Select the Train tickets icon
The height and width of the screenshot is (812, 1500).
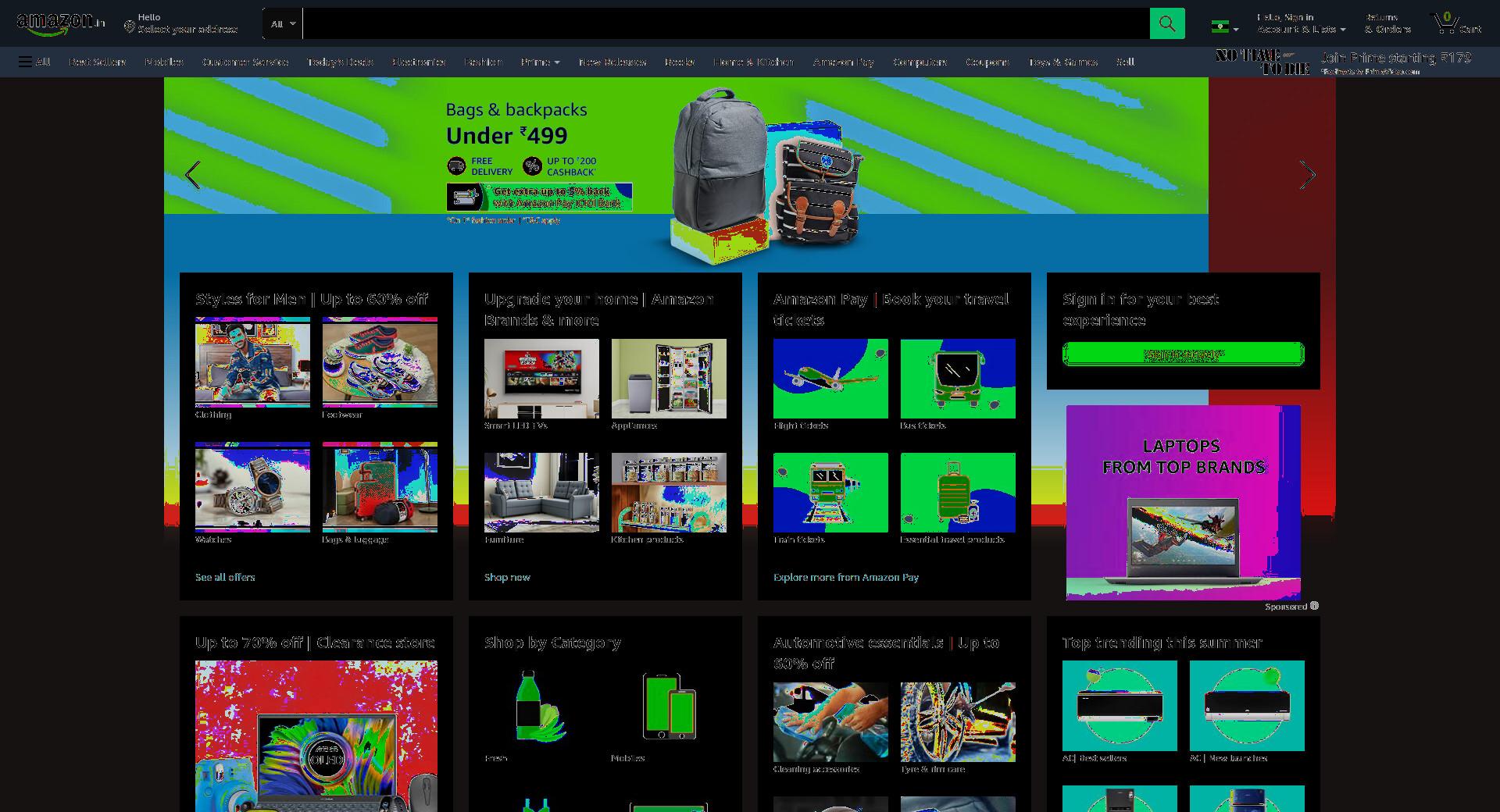(830, 493)
